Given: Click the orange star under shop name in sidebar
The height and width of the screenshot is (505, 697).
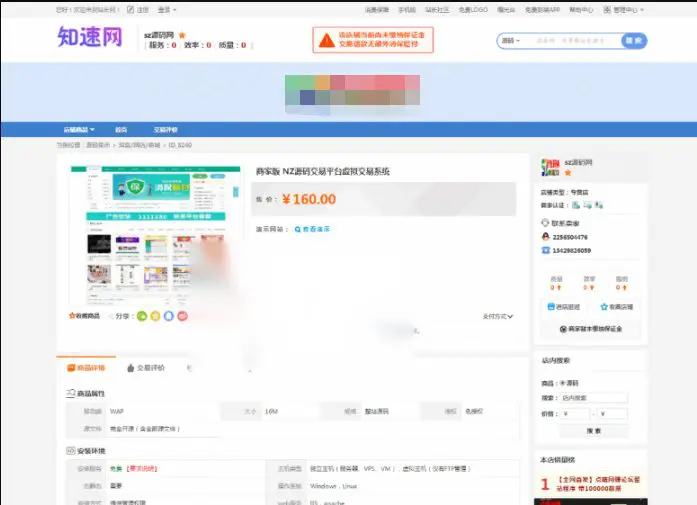Looking at the screenshot, I should click(568, 172).
